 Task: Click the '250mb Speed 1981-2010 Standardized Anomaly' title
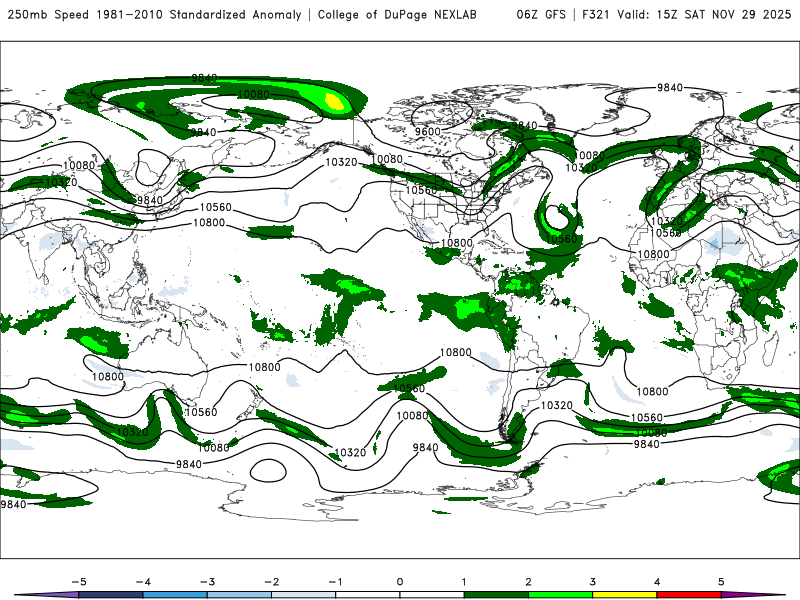(x=155, y=15)
